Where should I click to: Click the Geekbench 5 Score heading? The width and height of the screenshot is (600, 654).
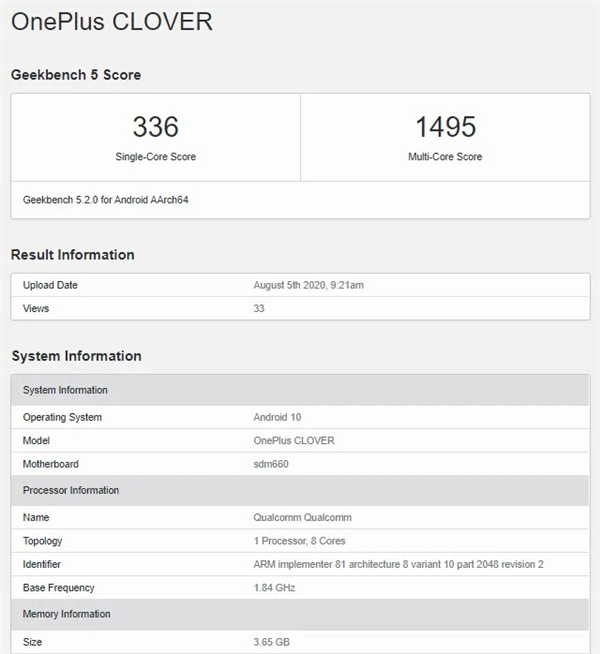[76, 75]
